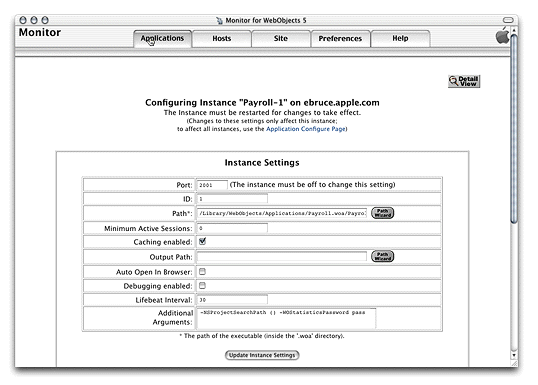
Task: Open Path Wizard next to Output Path
Action: point(383,256)
